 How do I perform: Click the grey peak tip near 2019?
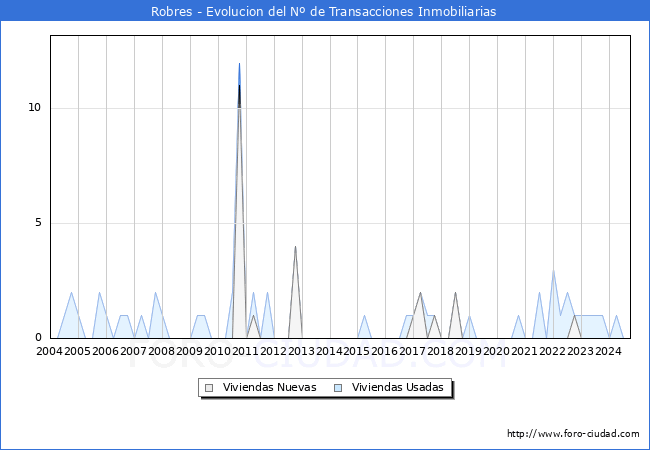coord(455,293)
